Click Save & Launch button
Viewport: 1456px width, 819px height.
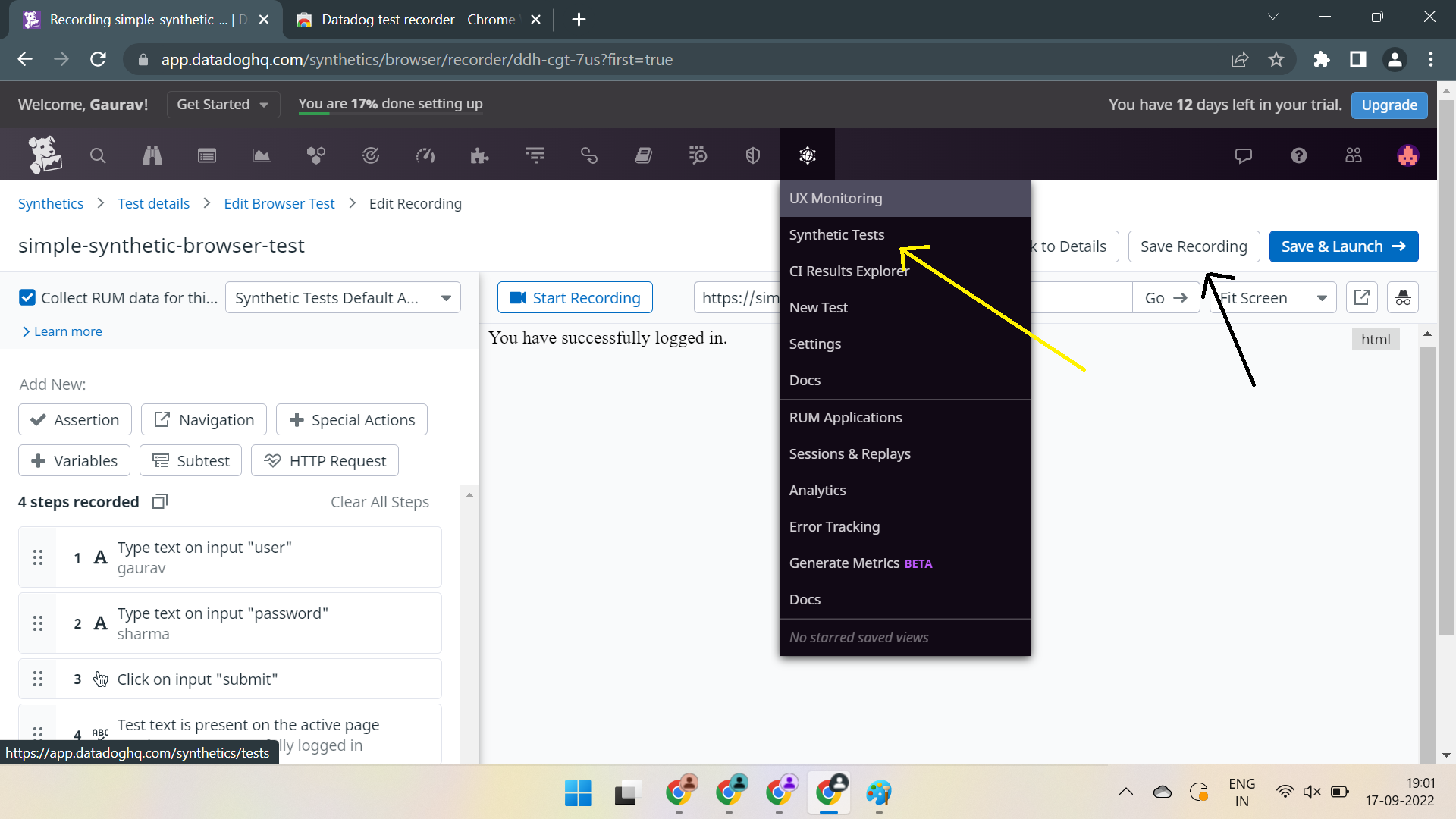coord(1344,246)
